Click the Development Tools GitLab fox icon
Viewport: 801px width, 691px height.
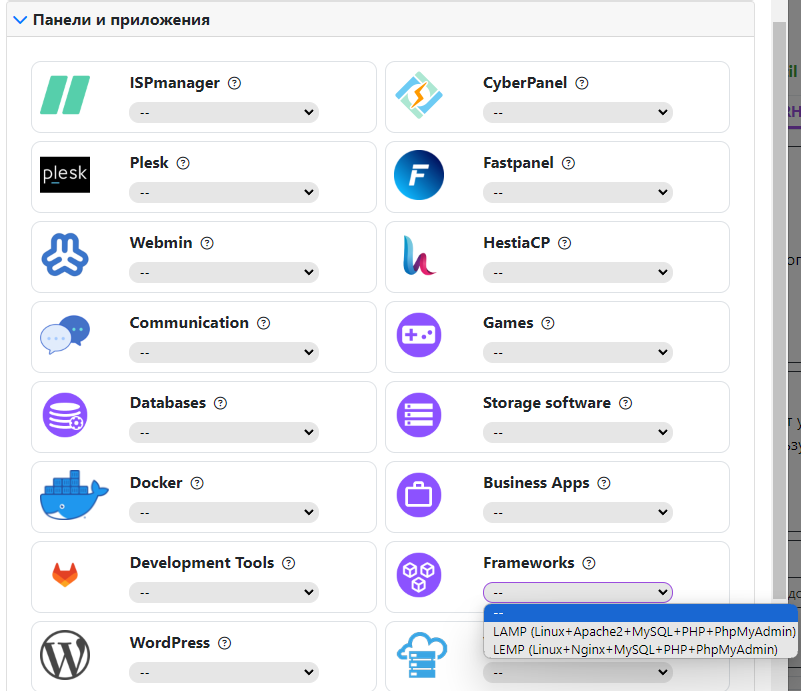65,575
